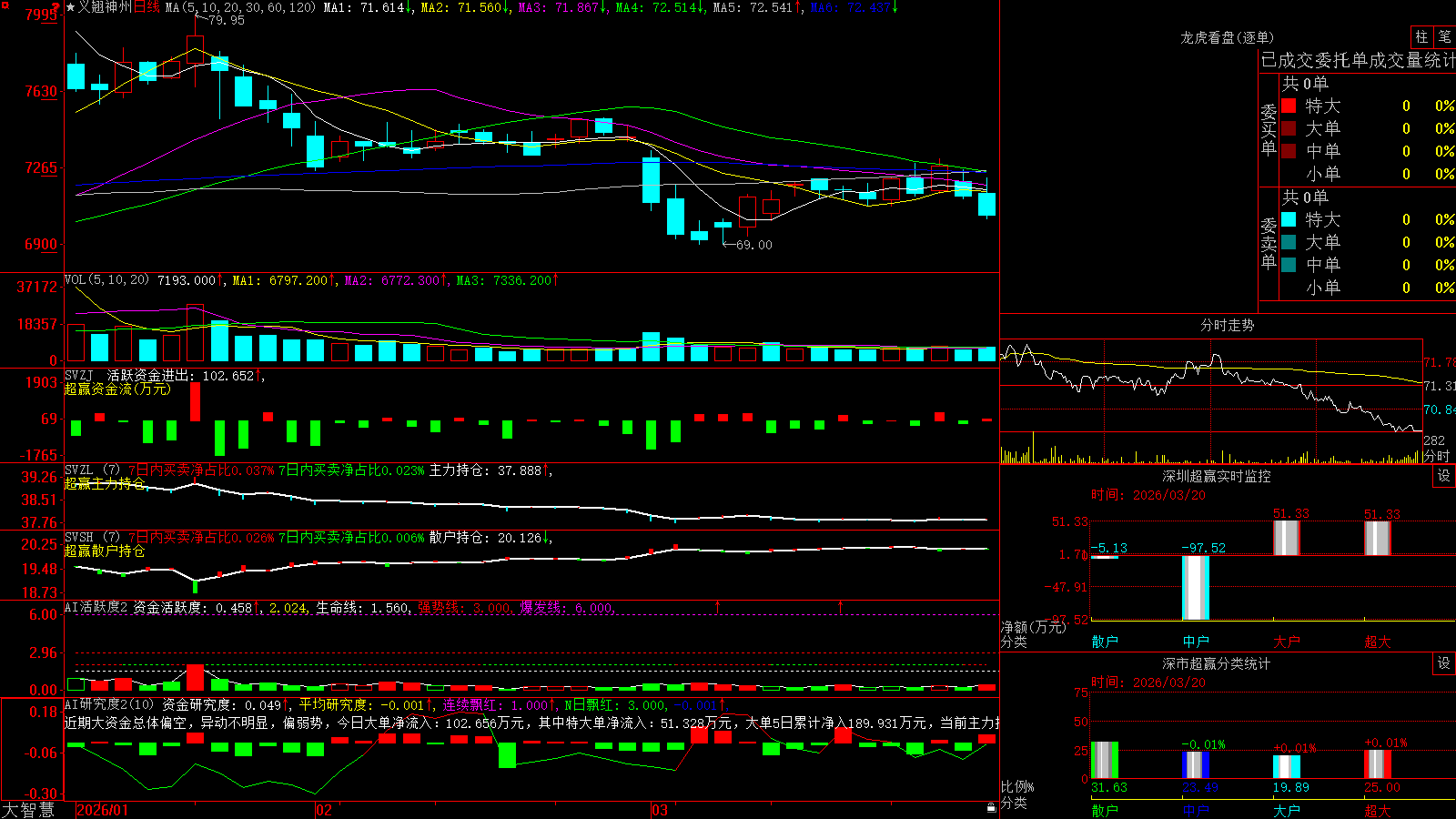Click 时间: 2026/03/20 in 深圳超赢实时监控
This screenshot has height=819, width=1456.
[1148, 495]
